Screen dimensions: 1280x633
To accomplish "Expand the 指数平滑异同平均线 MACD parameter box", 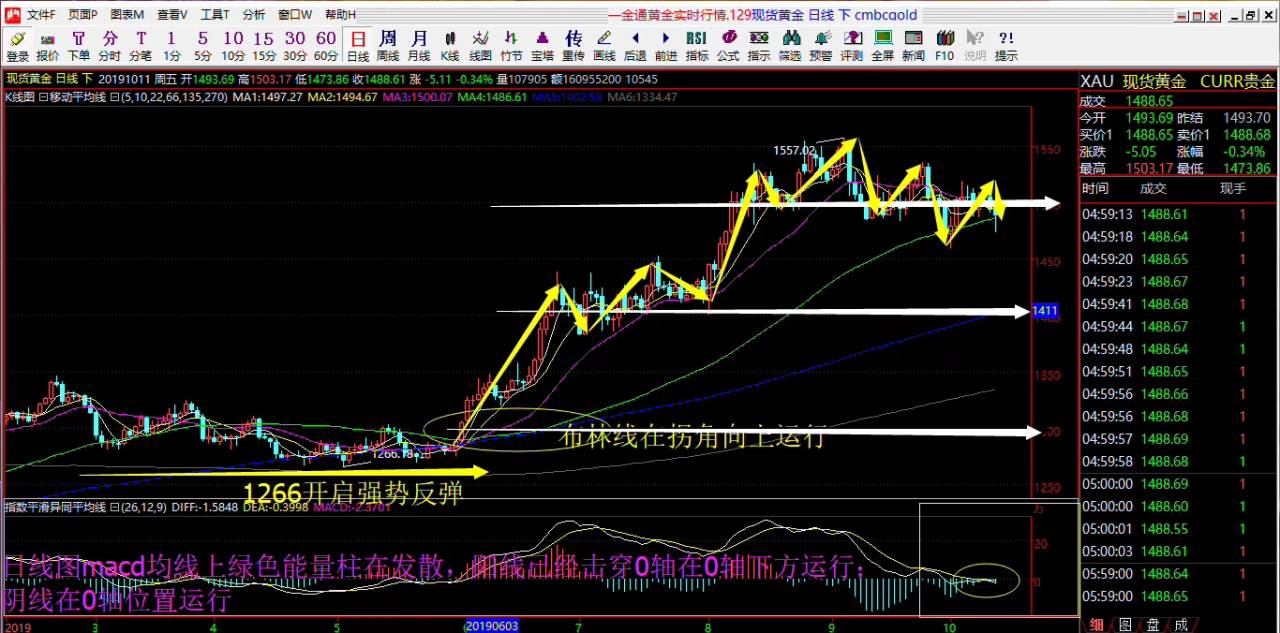I will [113, 507].
